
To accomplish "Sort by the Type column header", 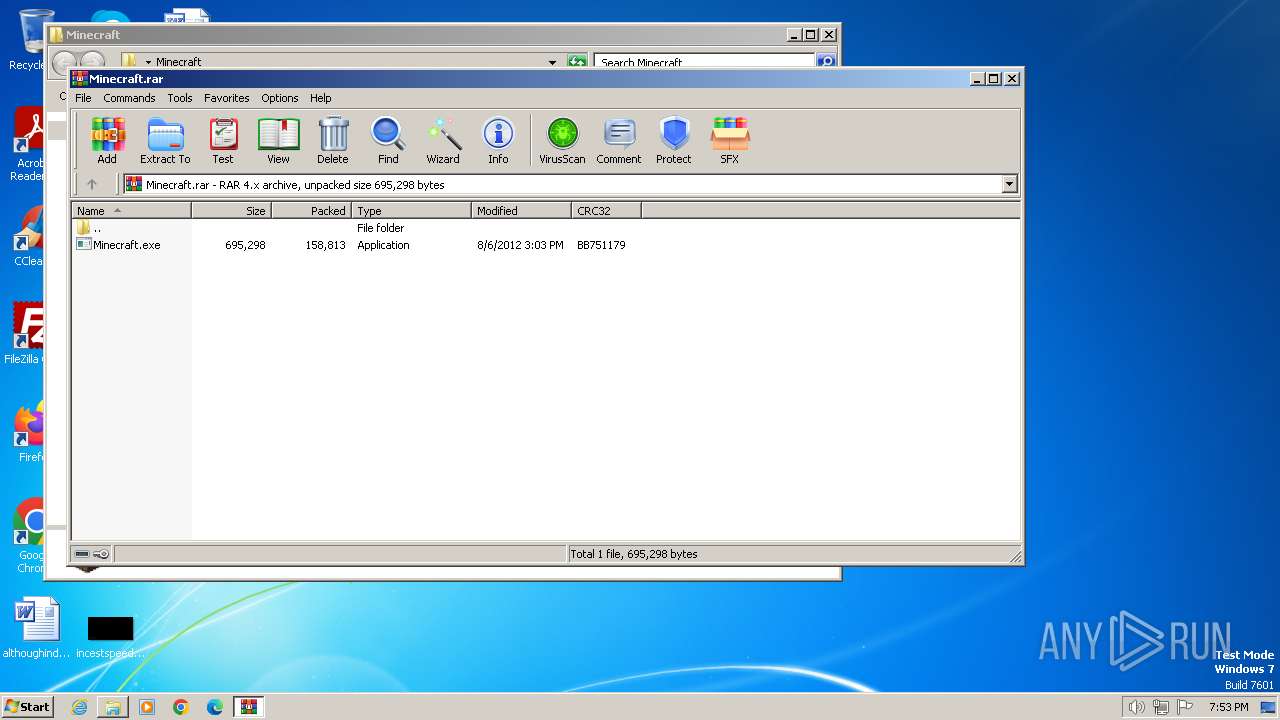I will pyautogui.click(x=411, y=211).
